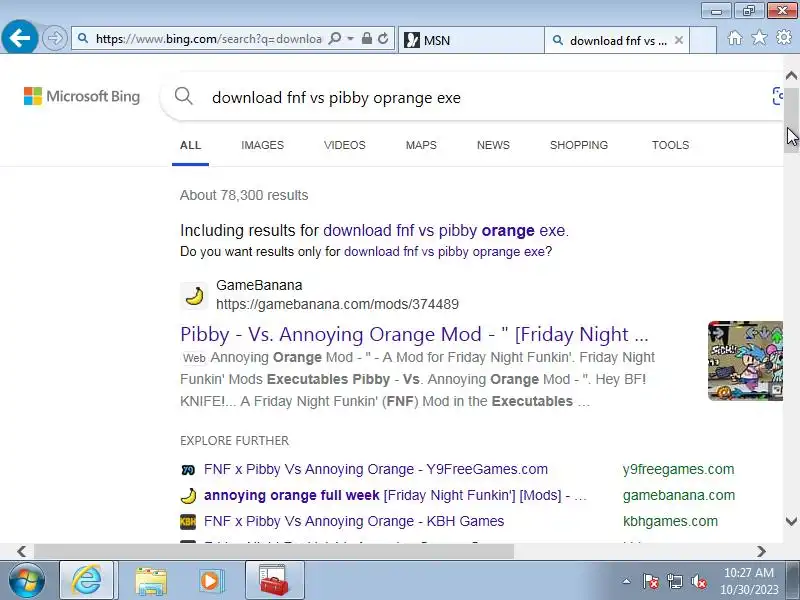Click the y9freegames.com domain link
Image resolution: width=800 pixels, height=600 pixels.
click(x=678, y=469)
